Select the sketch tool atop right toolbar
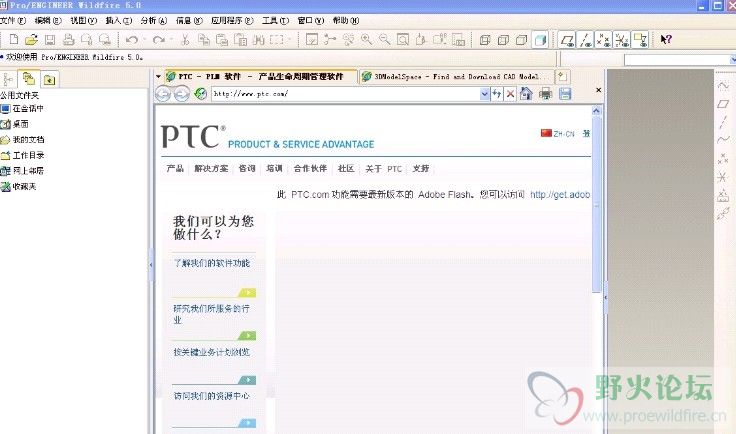Image resolution: width=736 pixels, height=434 pixels. point(723,86)
